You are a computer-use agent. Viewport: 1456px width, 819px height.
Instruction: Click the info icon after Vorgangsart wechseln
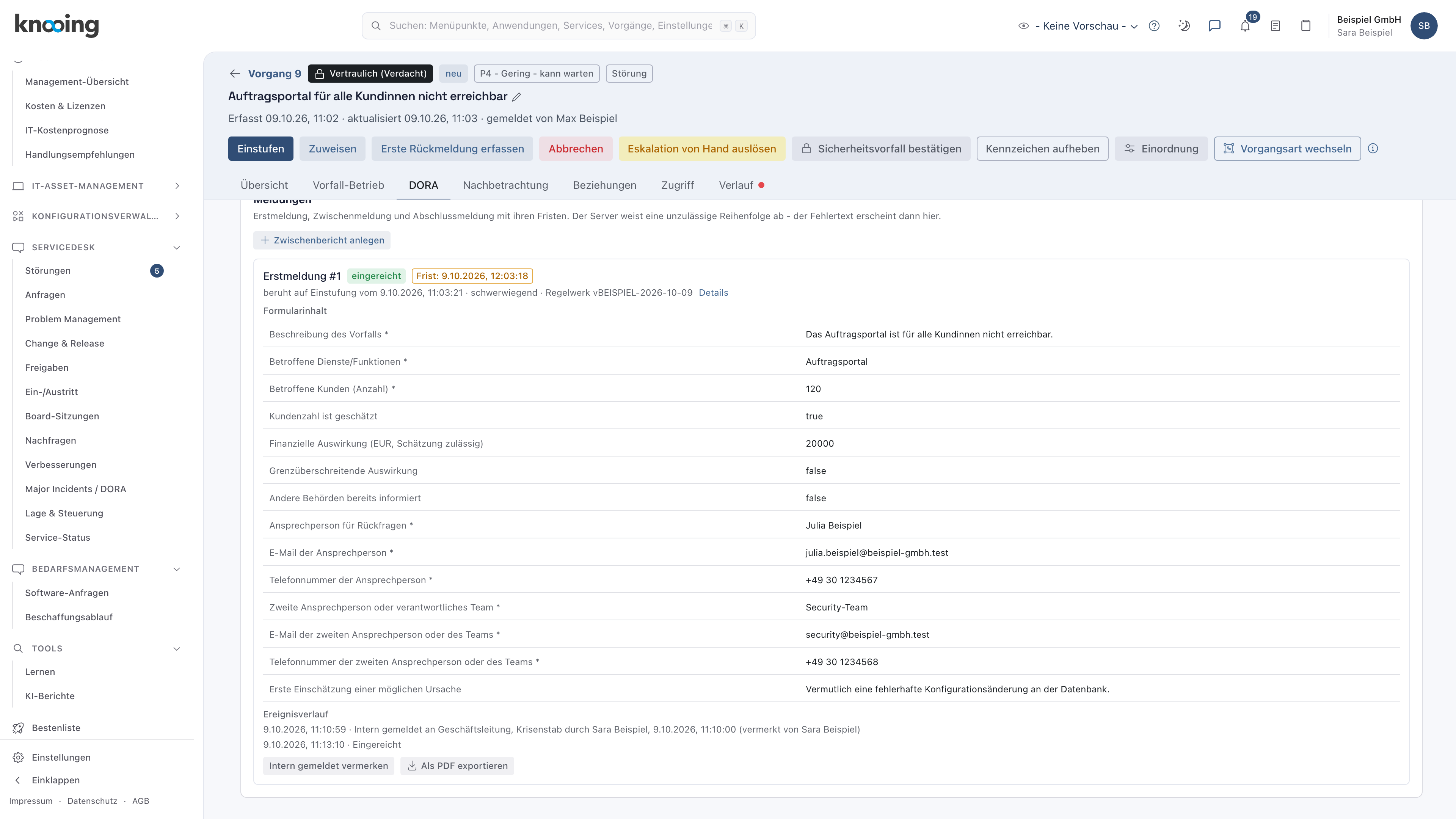1373,149
